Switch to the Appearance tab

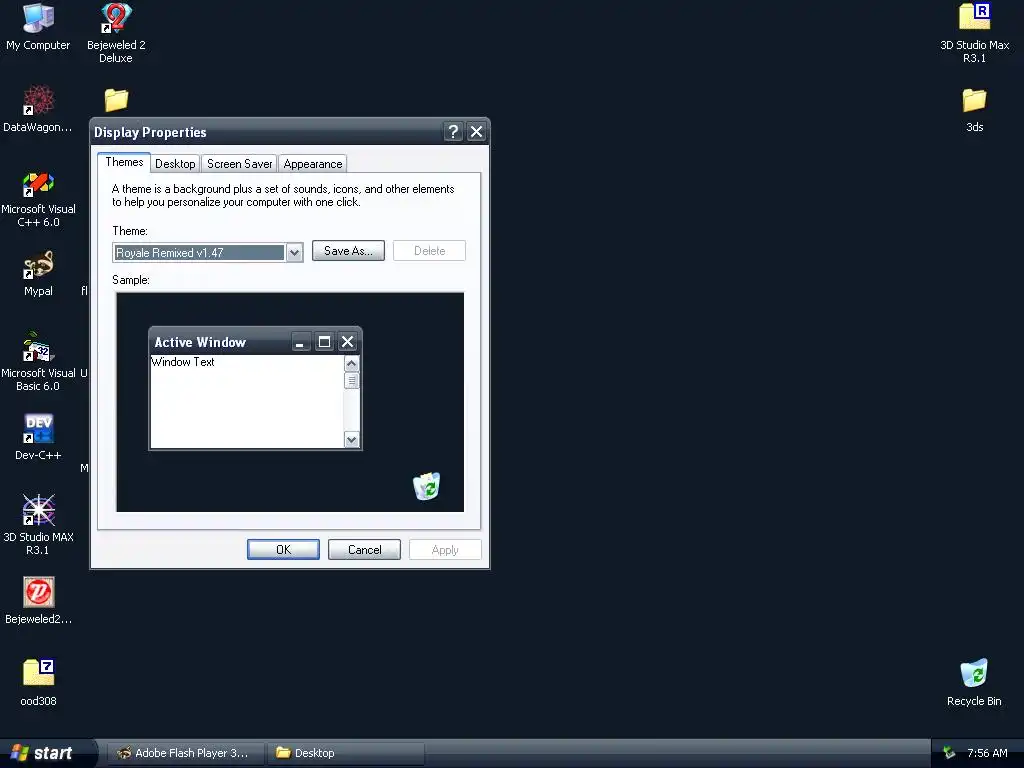313,164
